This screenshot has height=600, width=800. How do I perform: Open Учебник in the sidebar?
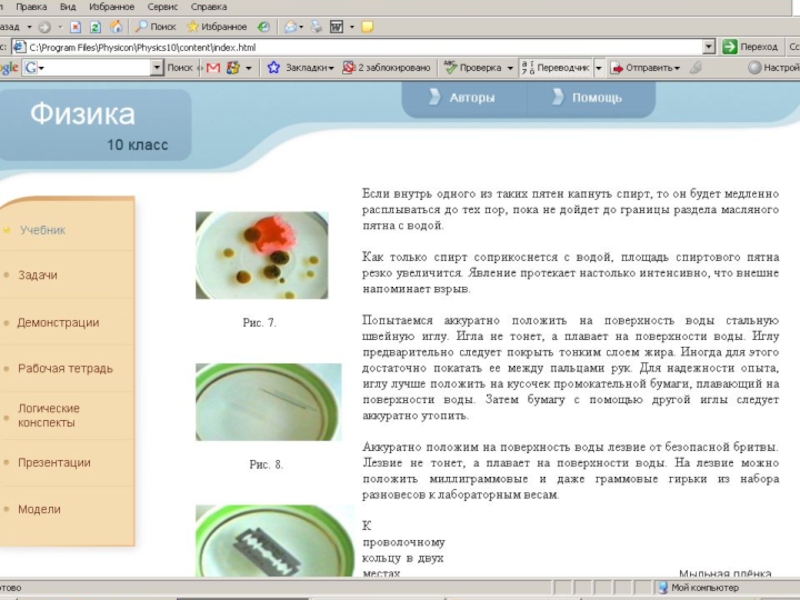coord(43,230)
